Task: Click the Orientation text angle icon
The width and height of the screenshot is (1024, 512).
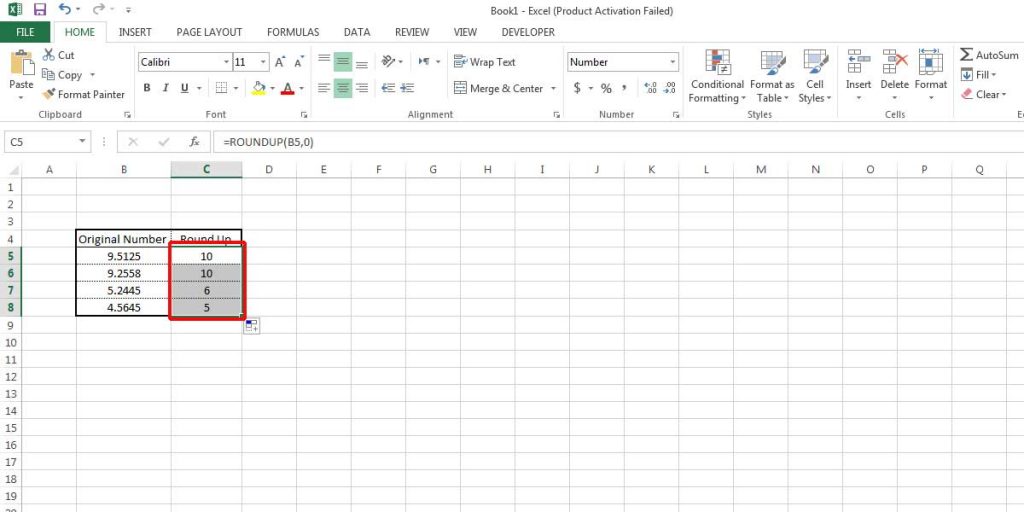Action: click(389, 61)
